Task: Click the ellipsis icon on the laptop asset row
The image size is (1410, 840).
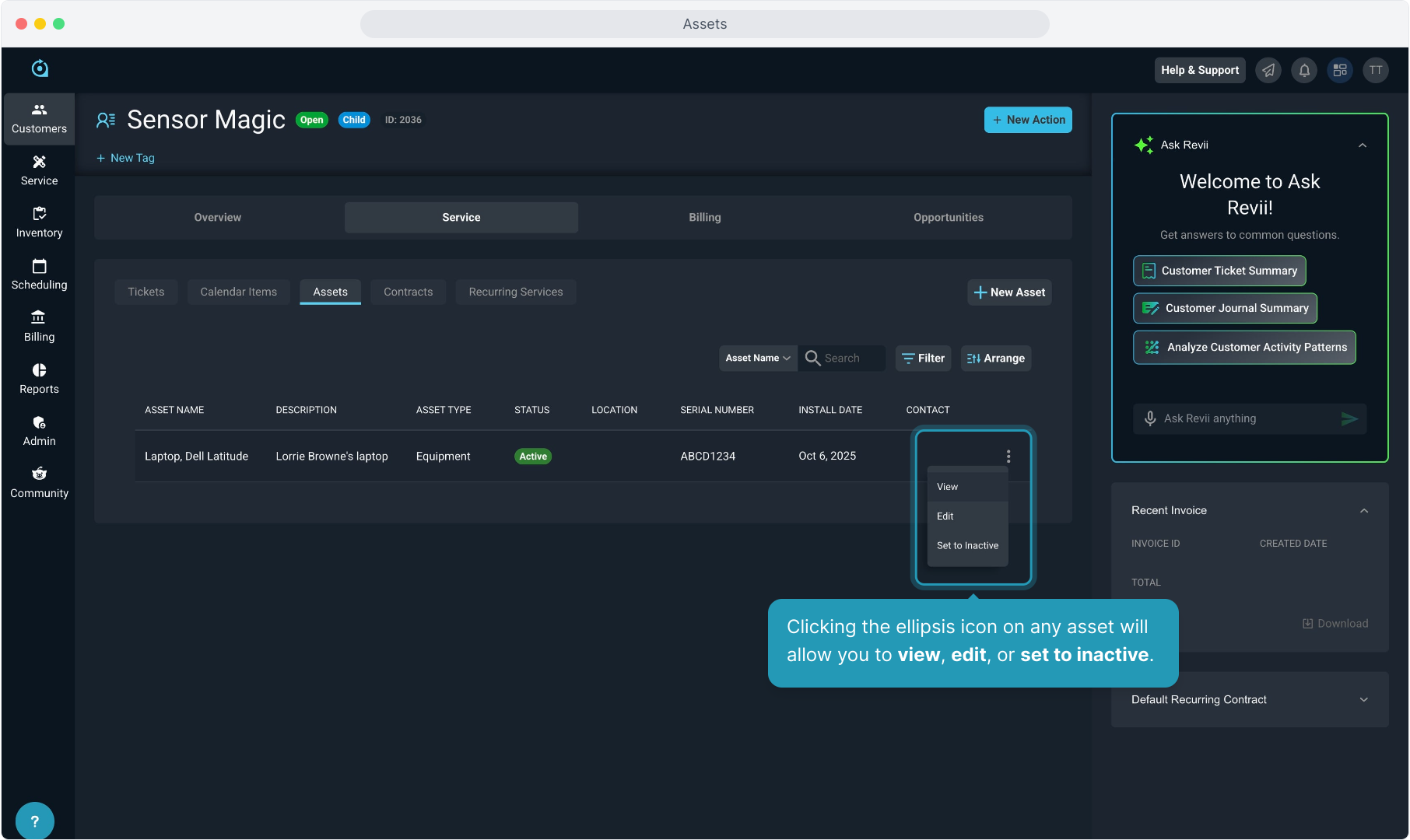Action: tap(1008, 457)
